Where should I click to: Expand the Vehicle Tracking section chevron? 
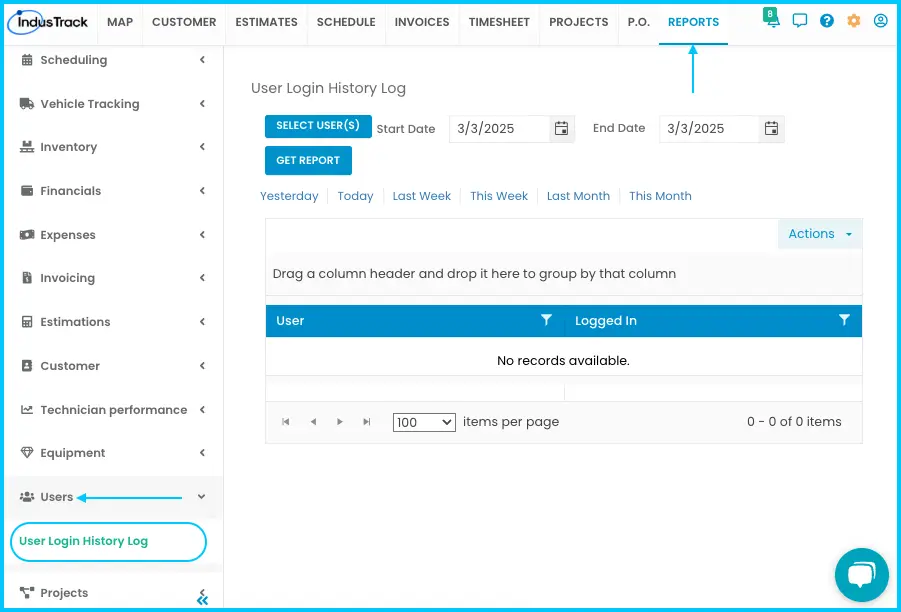click(202, 103)
